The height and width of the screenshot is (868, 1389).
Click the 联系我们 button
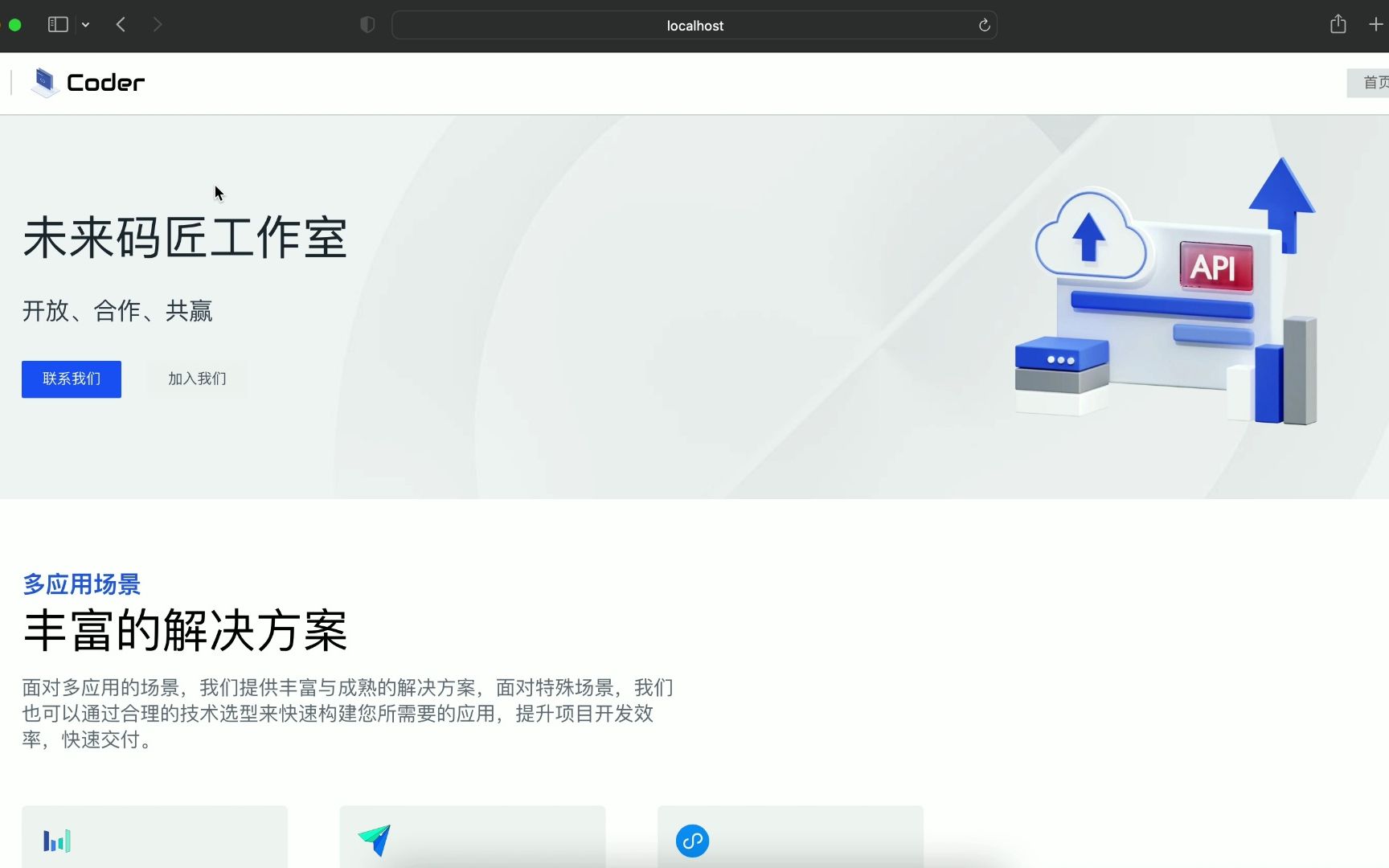[x=72, y=379]
